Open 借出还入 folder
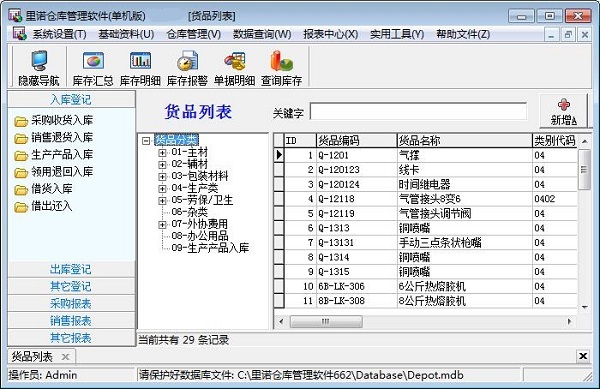This screenshot has height=389, width=600. [x=21, y=207]
